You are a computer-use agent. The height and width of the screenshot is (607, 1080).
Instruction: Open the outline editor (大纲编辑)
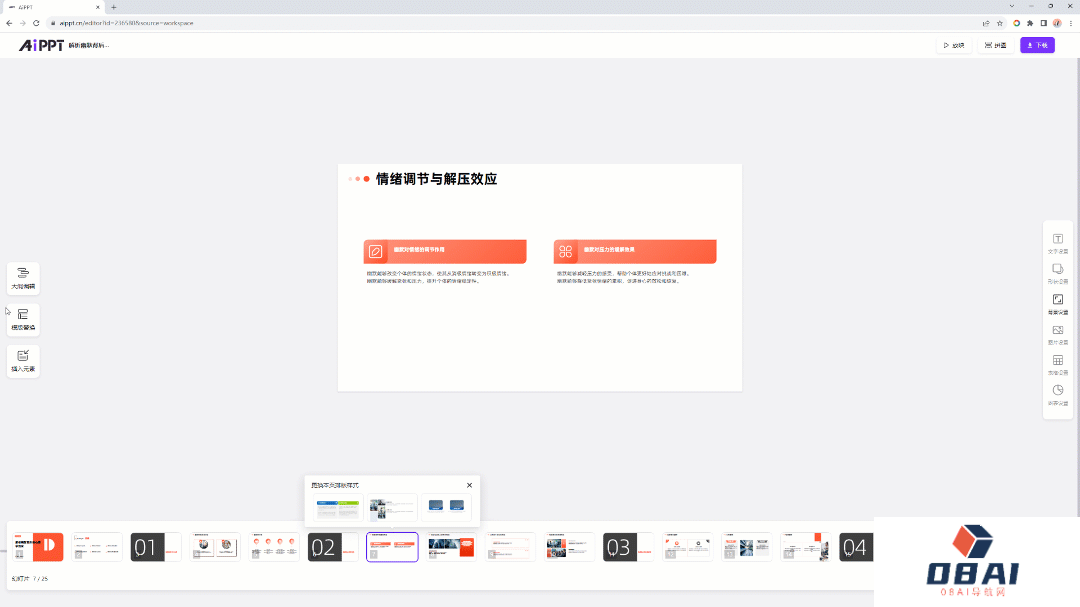22,278
